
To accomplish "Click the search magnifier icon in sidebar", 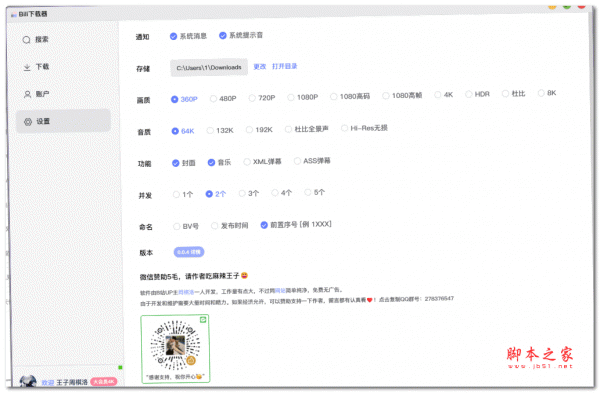I will [26, 40].
